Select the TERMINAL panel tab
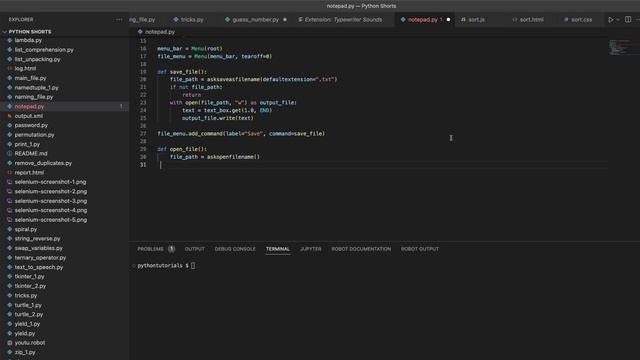Viewport: 640px width, 360px height. pos(278,249)
